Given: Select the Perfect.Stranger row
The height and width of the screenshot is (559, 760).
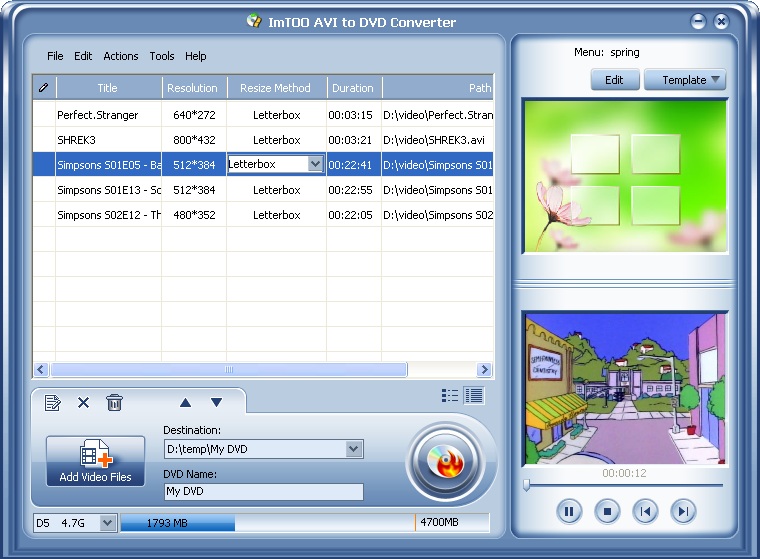Looking at the screenshot, I should (x=263, y=115).
